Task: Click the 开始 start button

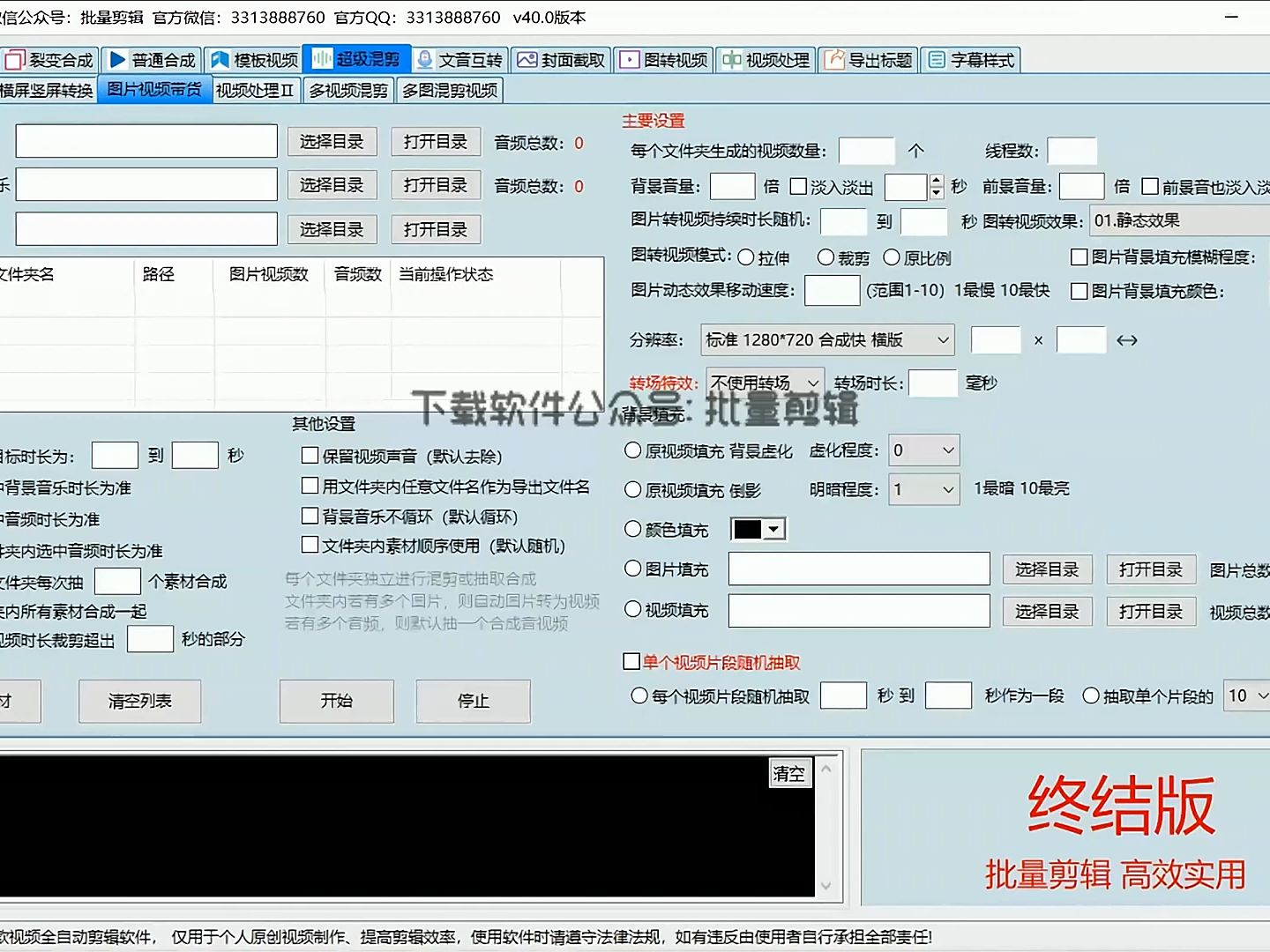Action: [336, 702]
